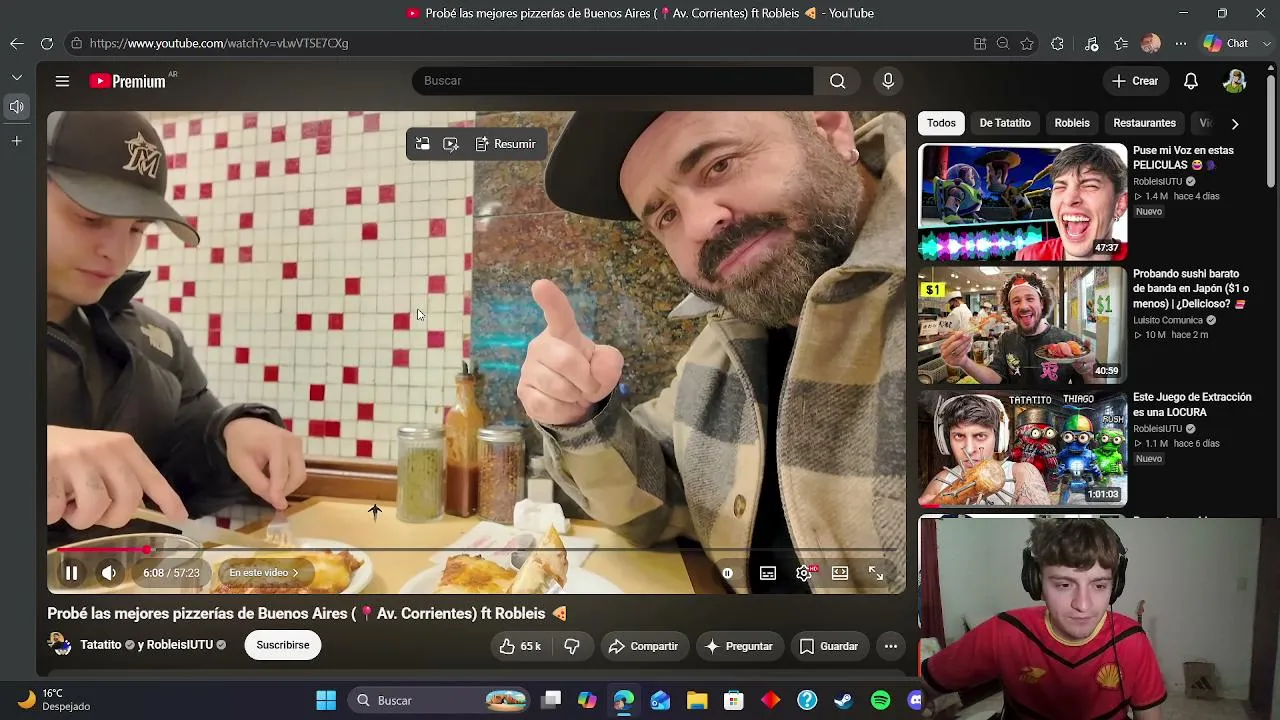The image size is (1280, 720).
Task: Select the Restaurantes filter chip
Action: (1144, 123)
